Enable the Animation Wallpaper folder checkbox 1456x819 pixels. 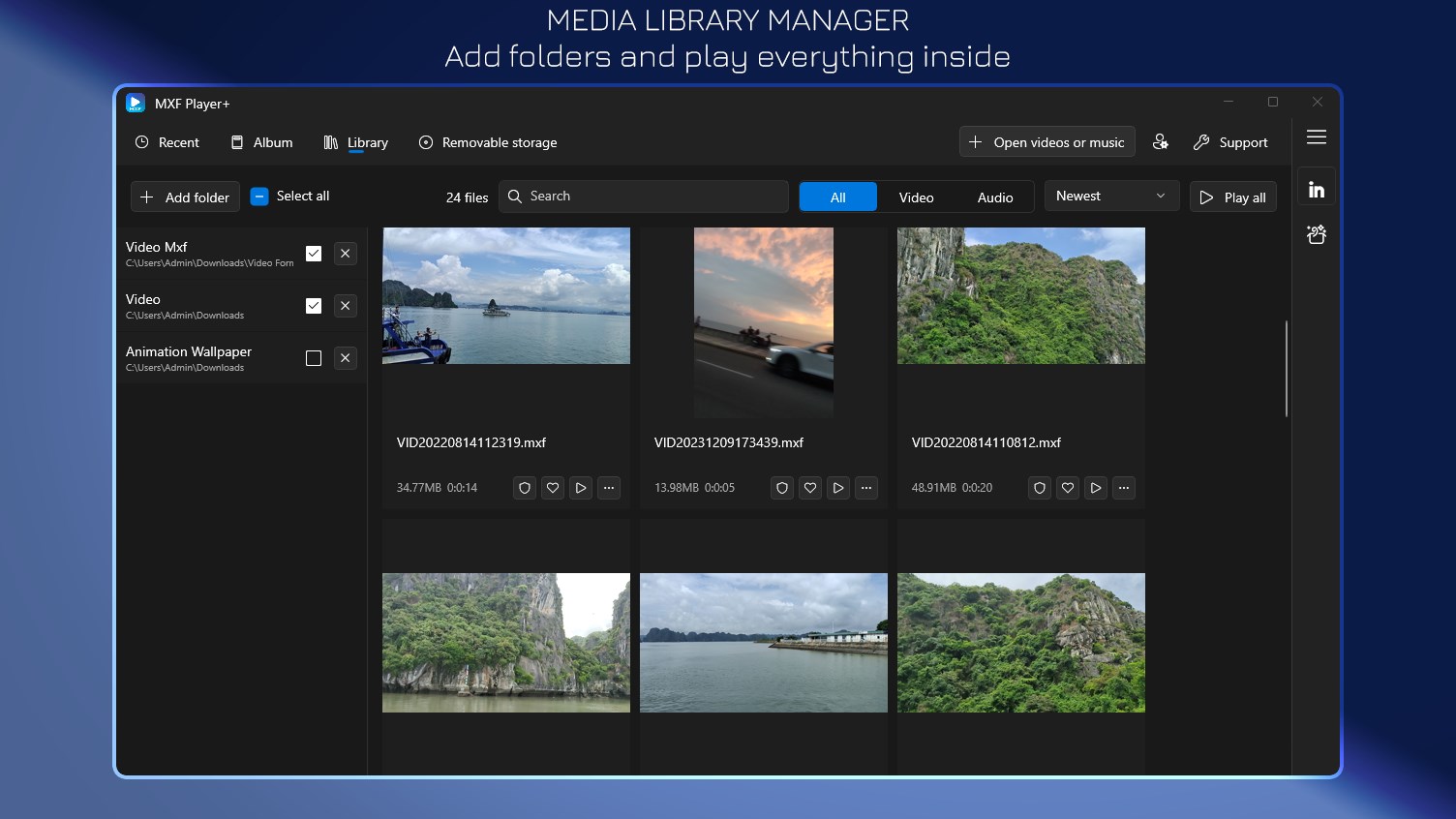click(x=314, y=357)
